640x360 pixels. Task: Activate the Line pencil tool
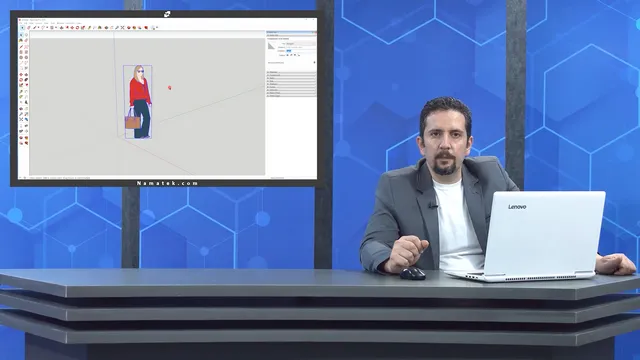point(21,47)
